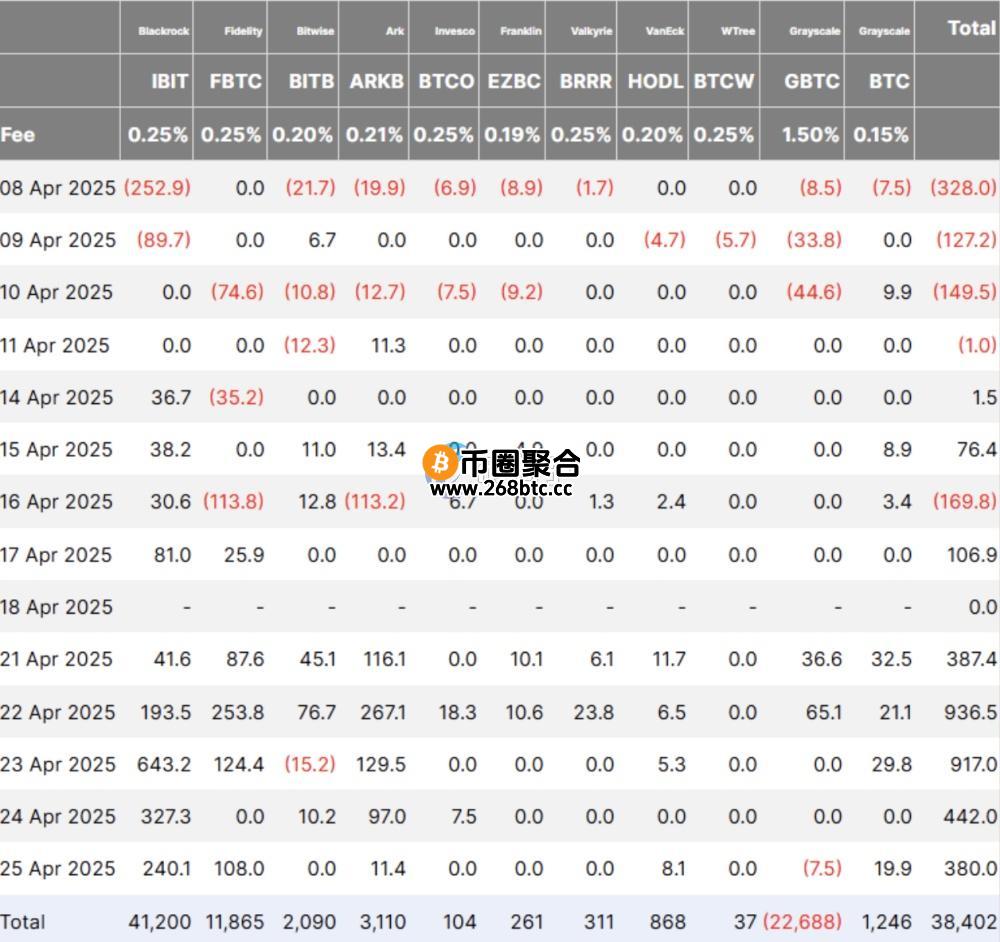Select the 14 Apr 2025 date row
Image resolution: width=1000 pixels, height=942 pixels.
coord(57,398)
